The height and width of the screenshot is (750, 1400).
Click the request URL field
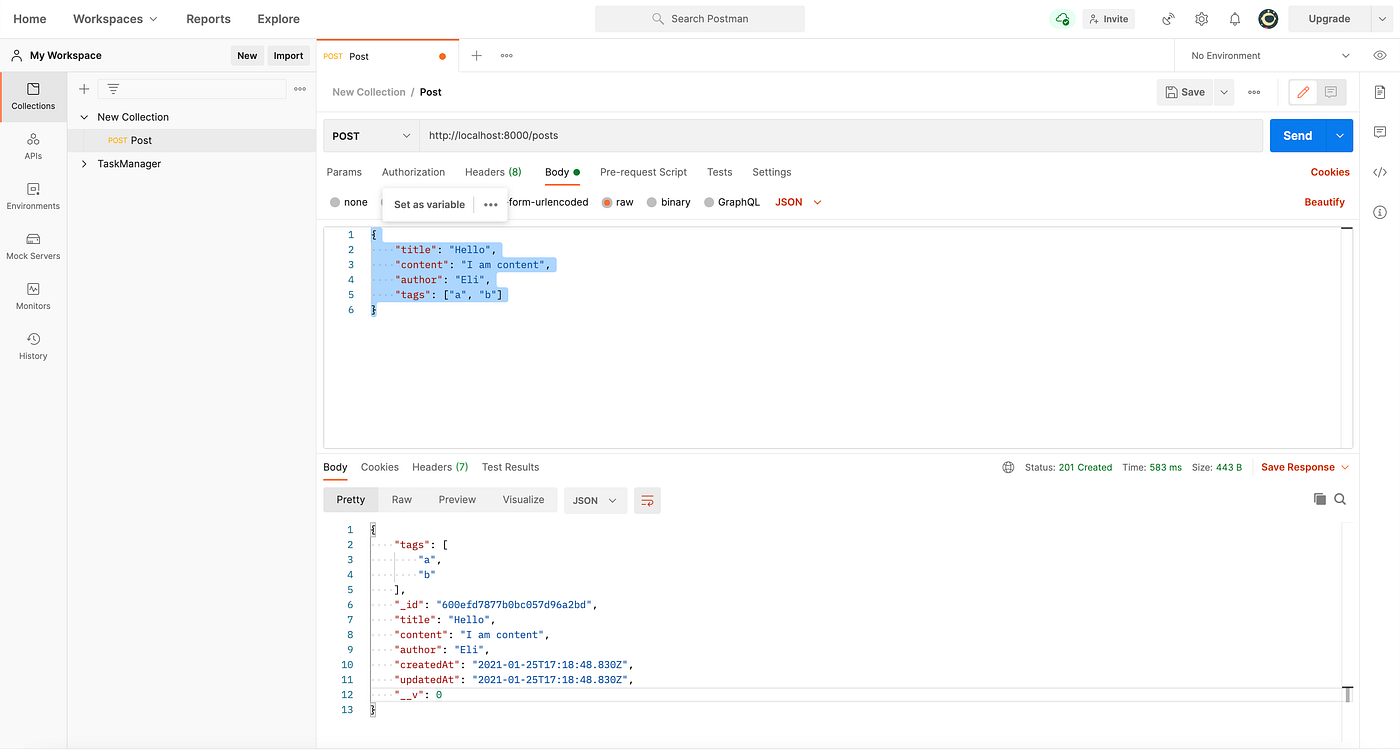(700, 134)
